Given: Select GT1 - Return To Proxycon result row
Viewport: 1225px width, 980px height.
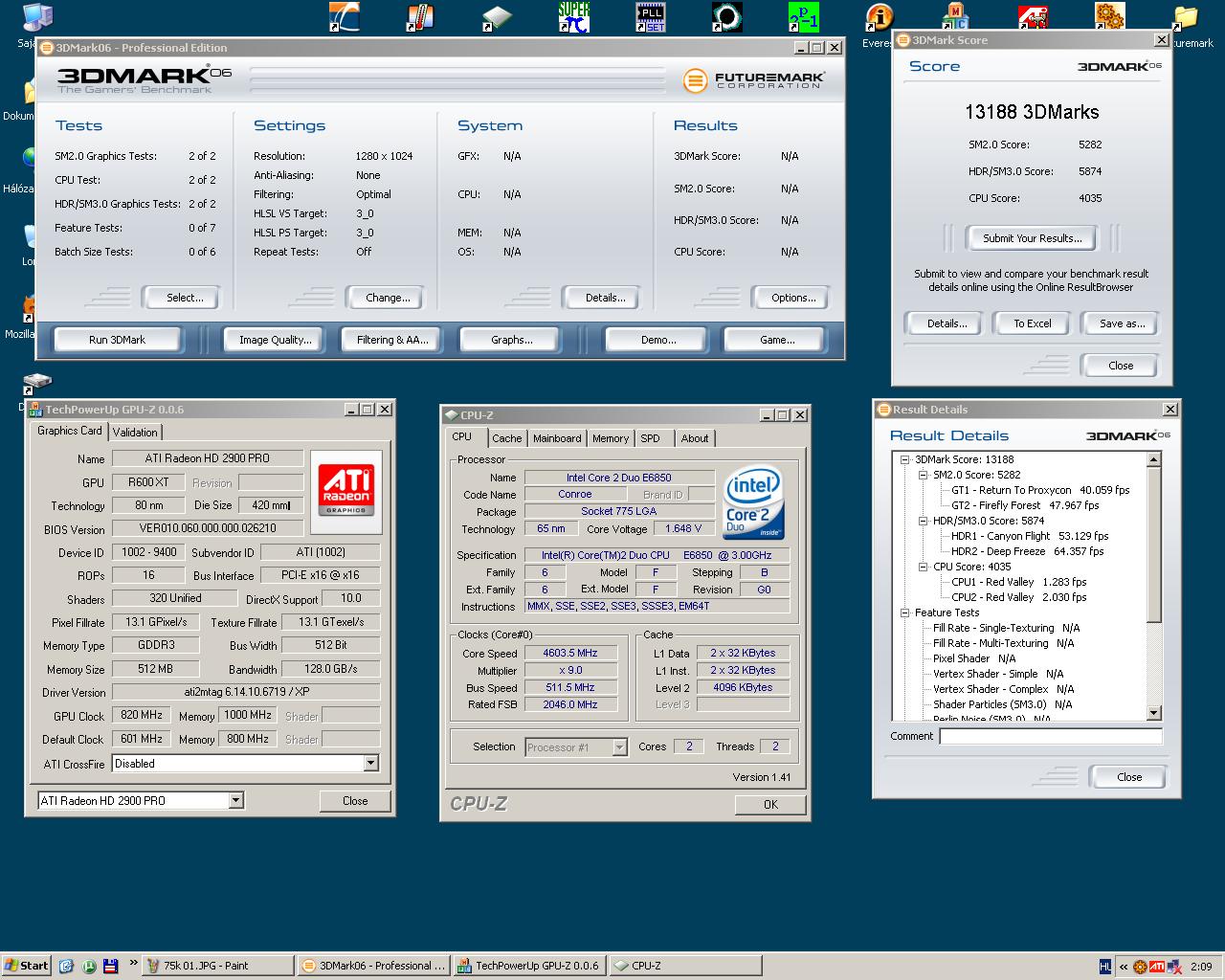Looking at the screenshot, I should (1040, 490).
